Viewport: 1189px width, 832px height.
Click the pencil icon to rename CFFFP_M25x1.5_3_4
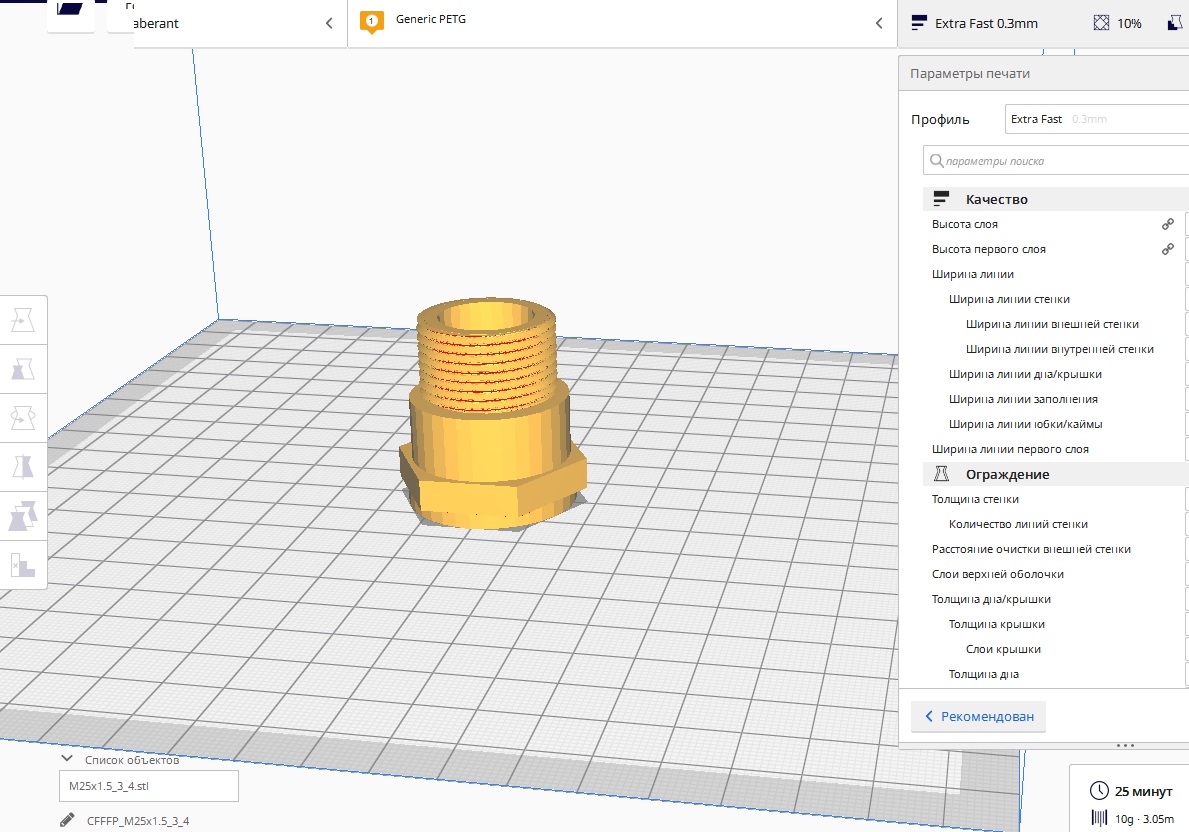pyautogui.click(x=67, y=821)
